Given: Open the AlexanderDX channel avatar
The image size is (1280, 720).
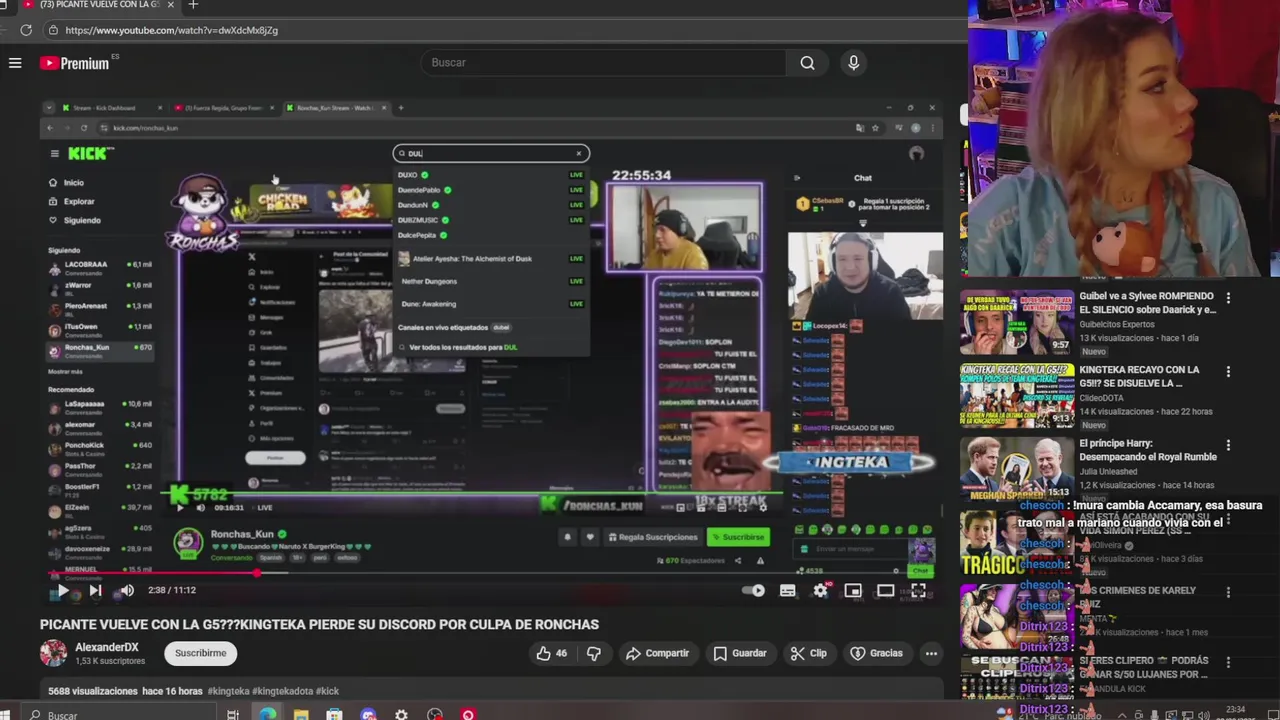Looking at the screenshot, I should tap(53, 653).
